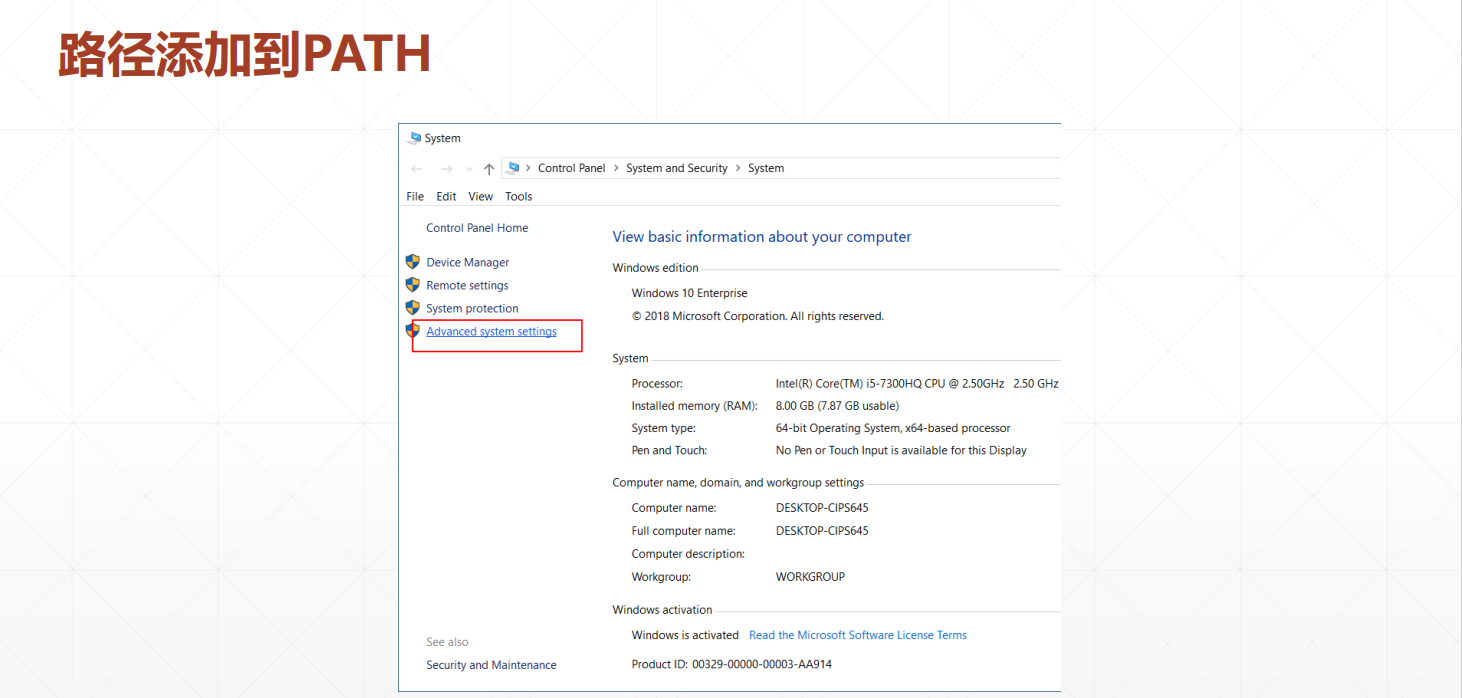This screenshot has width=1462, height=698.
Task: Click the Windows is activated text
Action: 685,635
